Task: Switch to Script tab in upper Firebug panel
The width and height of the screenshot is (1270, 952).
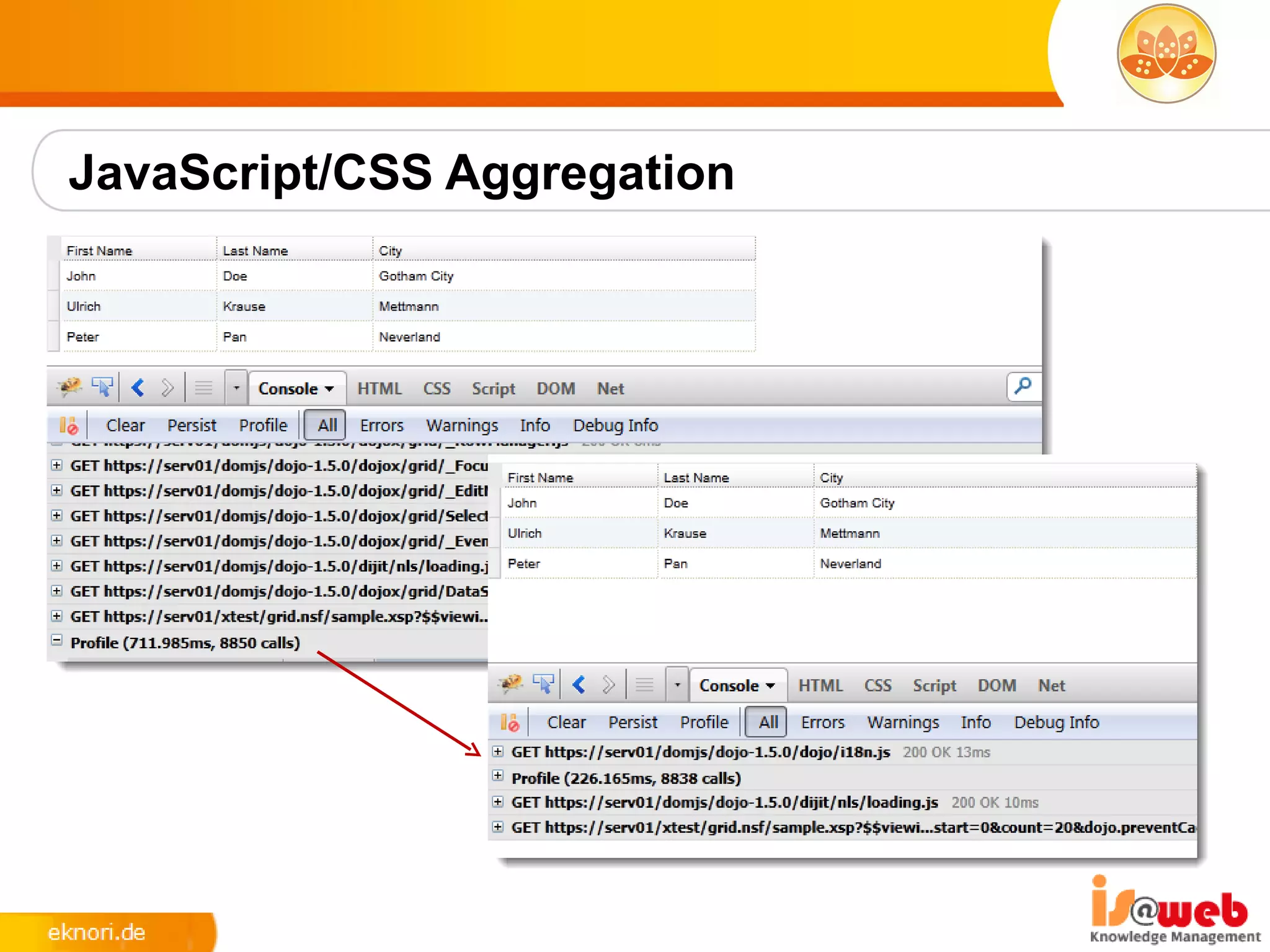Action: click(x=493, y=389)
